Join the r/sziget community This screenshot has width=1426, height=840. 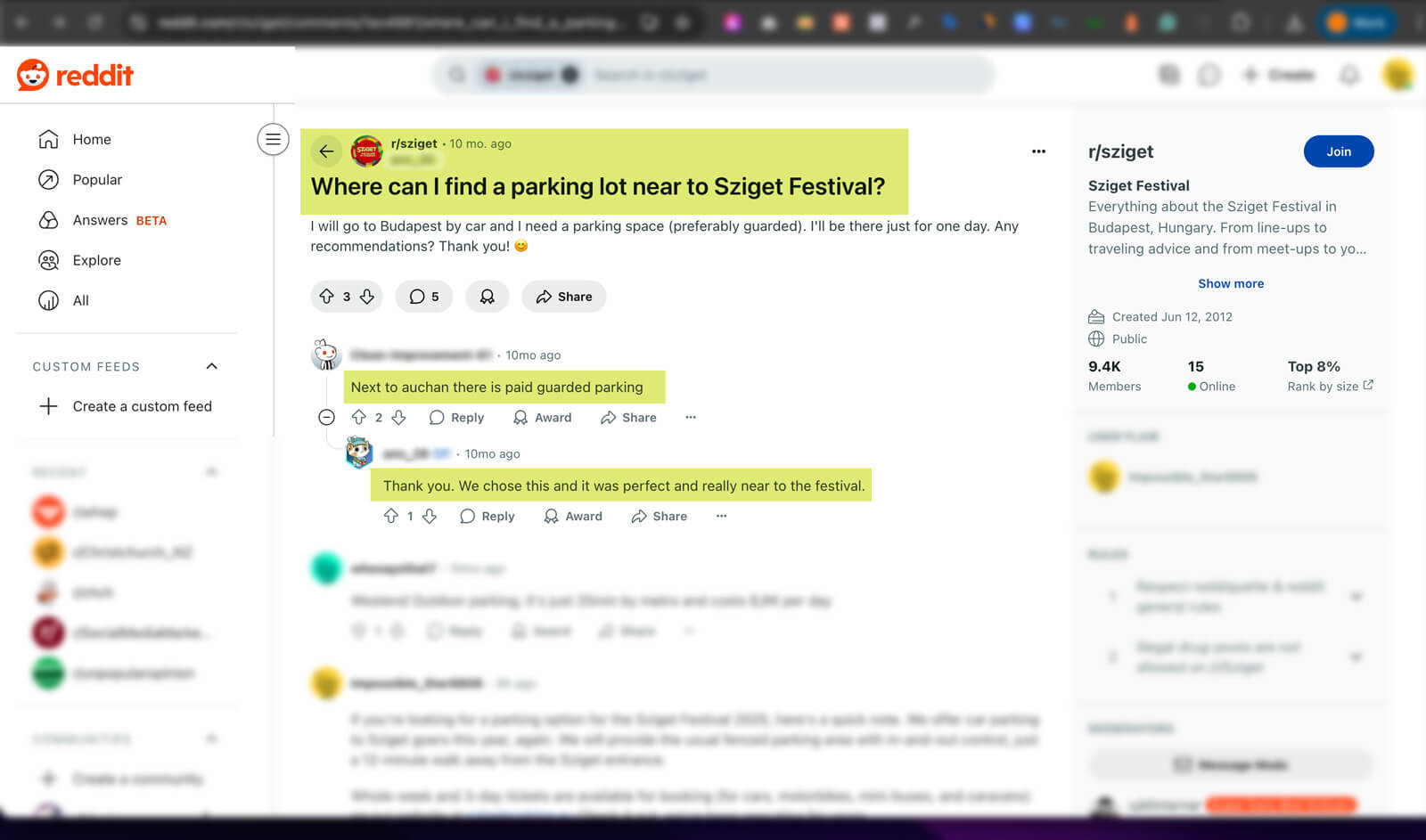point(1339,151)
